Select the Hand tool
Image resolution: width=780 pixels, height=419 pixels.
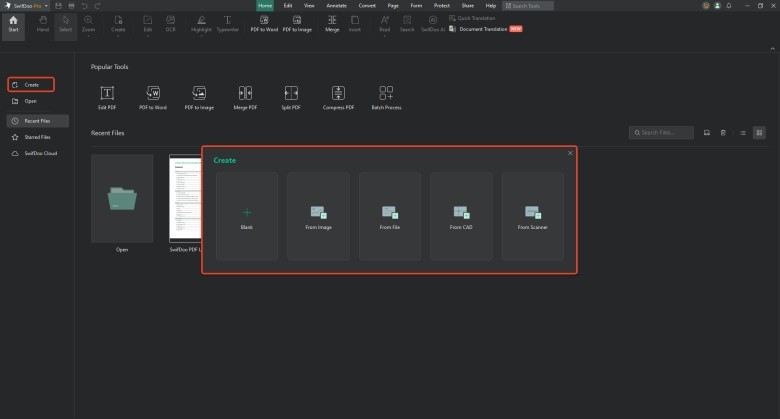tap(43, 24)
